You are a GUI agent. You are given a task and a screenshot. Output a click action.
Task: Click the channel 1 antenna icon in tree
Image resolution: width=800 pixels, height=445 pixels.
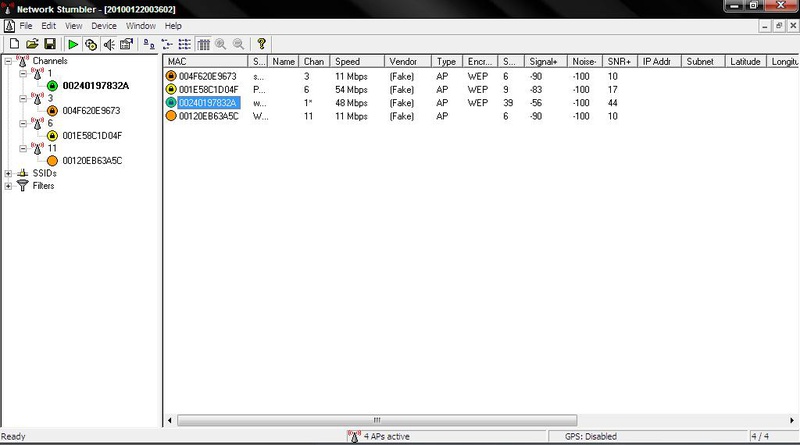coord(37,73)
